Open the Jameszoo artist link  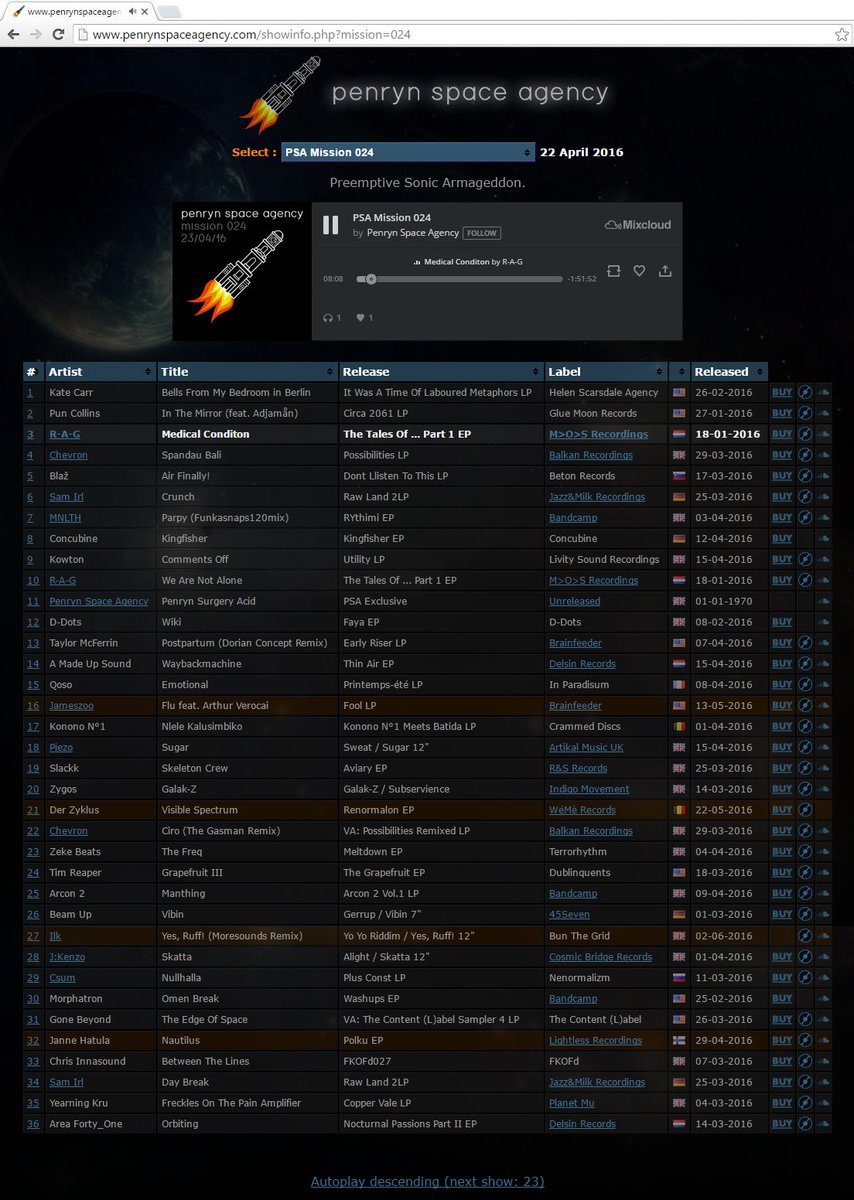(70, 706)
